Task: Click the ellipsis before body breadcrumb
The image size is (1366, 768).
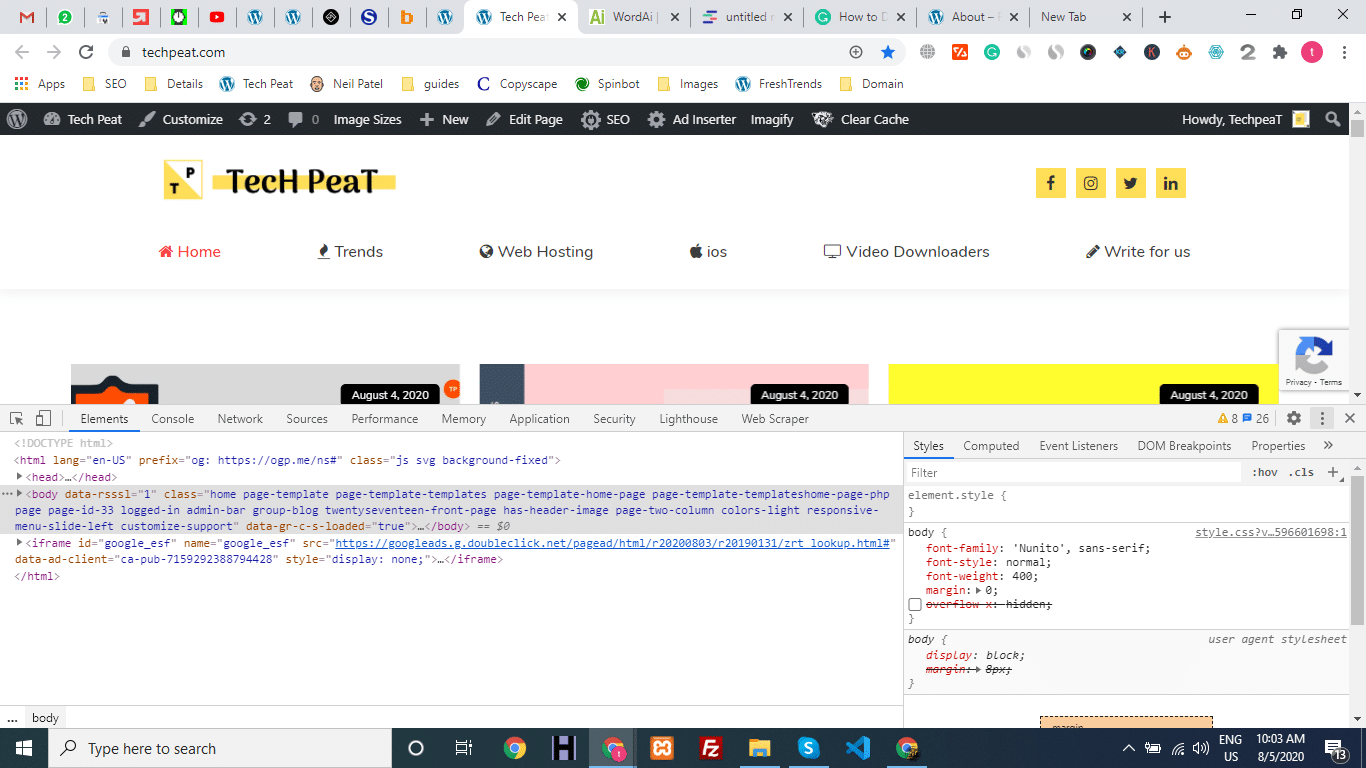Action: point(13,718)
